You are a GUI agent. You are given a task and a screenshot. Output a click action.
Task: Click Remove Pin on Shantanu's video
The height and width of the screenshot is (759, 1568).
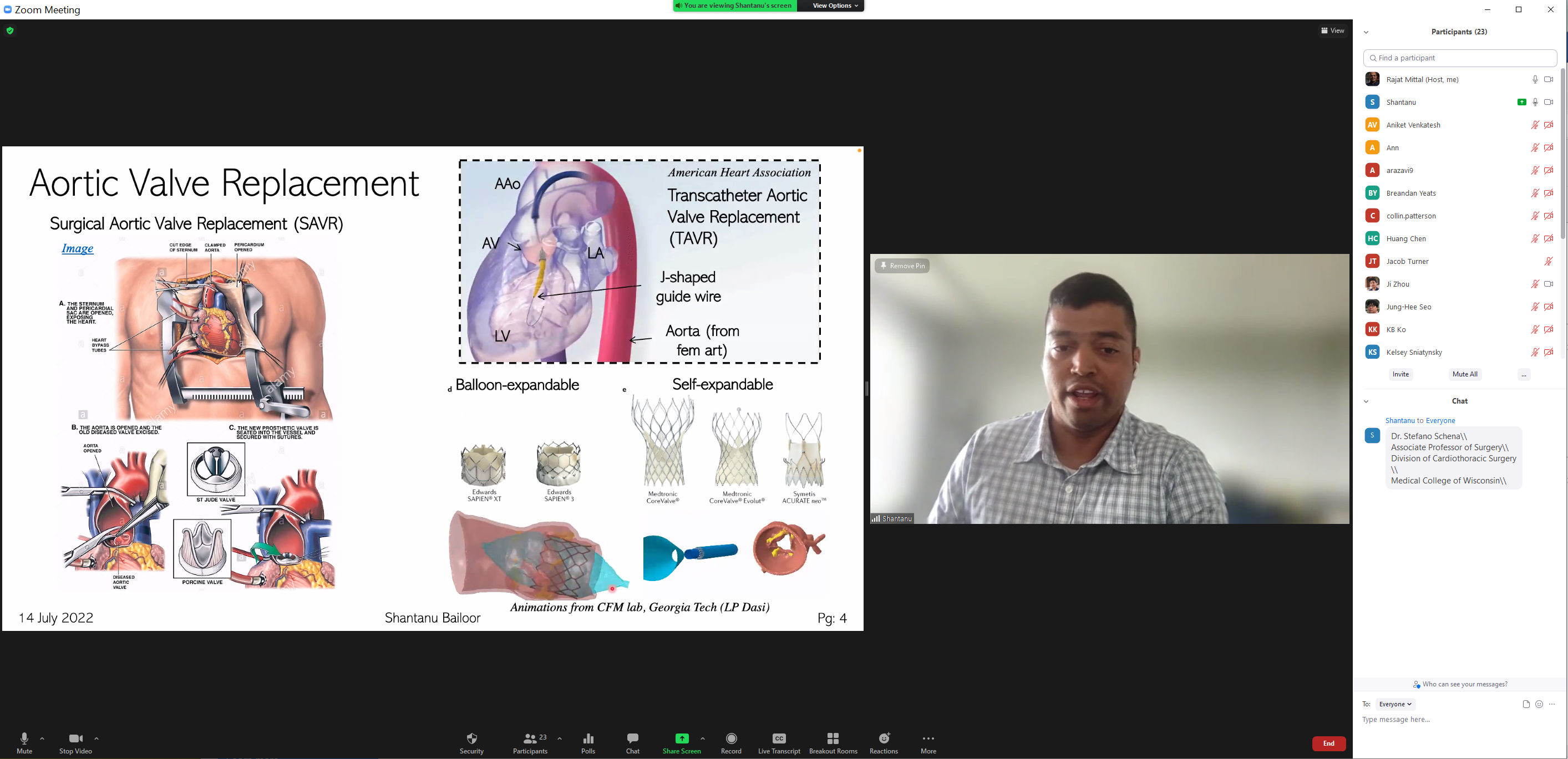pos(902,266)
